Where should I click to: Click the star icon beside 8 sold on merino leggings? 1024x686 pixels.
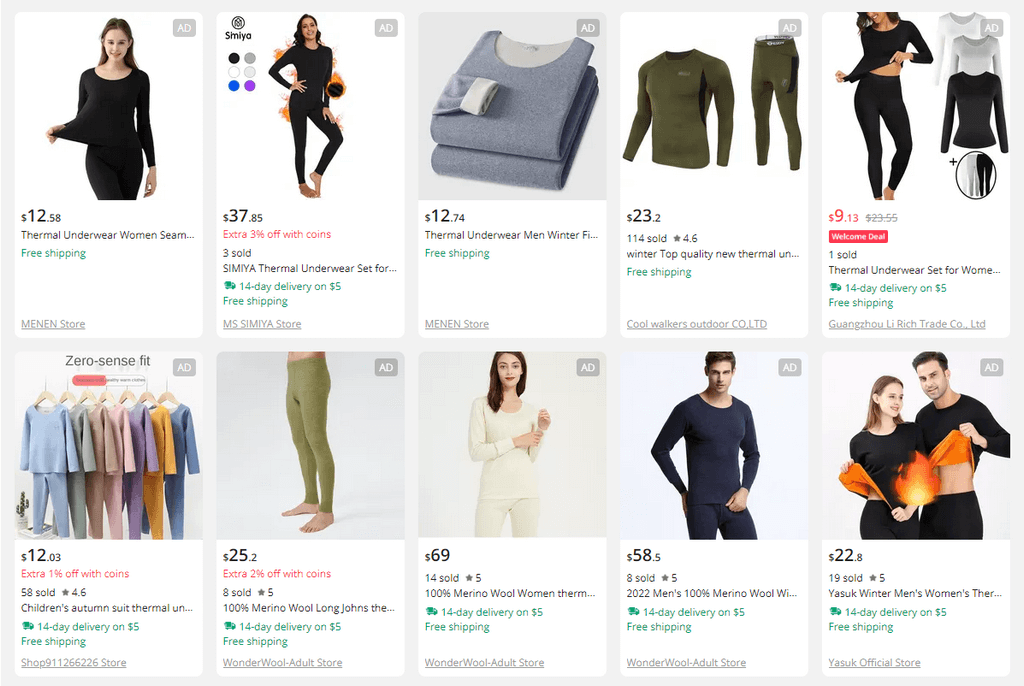(x=261, y=592)
